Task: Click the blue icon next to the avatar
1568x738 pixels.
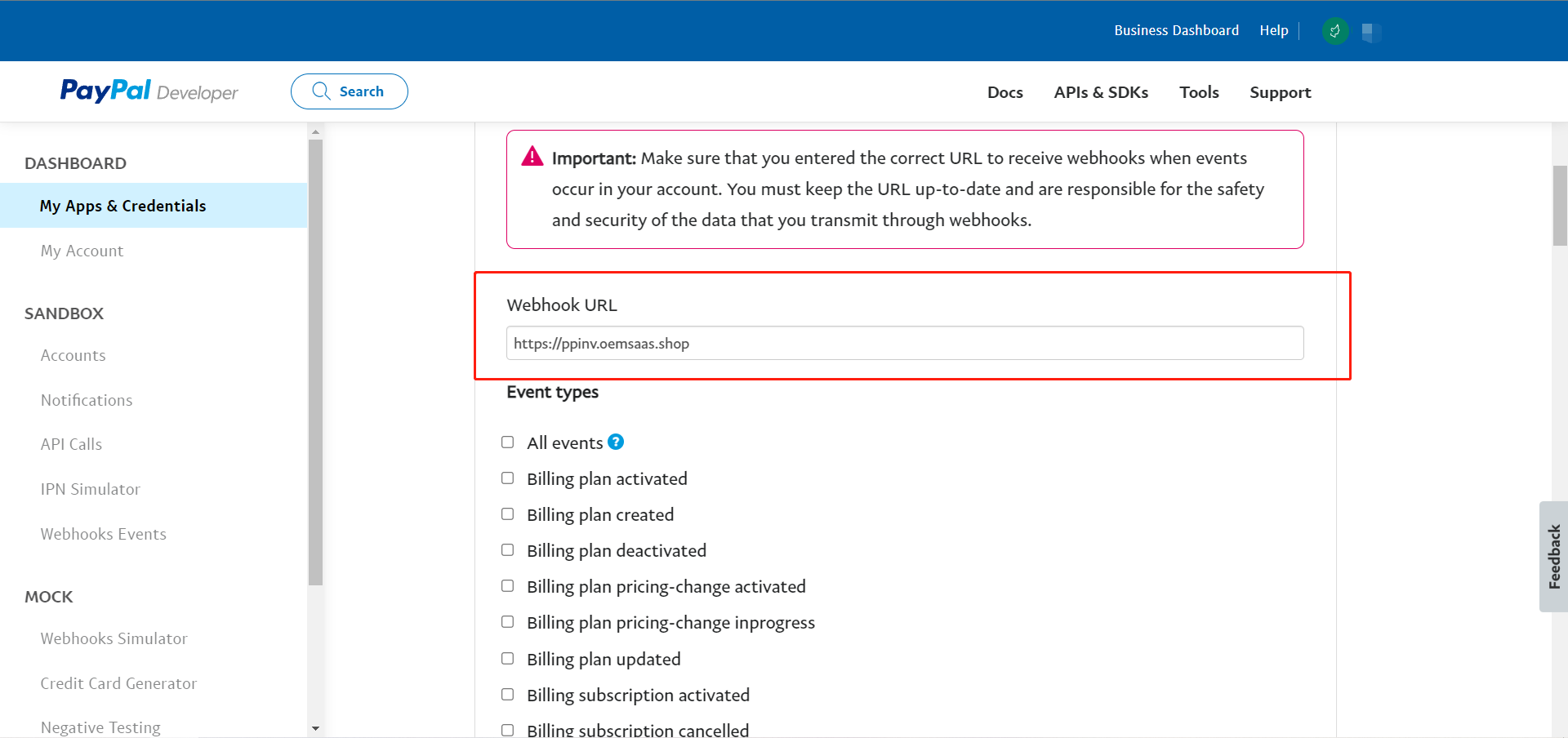Action: (1371, 32)
